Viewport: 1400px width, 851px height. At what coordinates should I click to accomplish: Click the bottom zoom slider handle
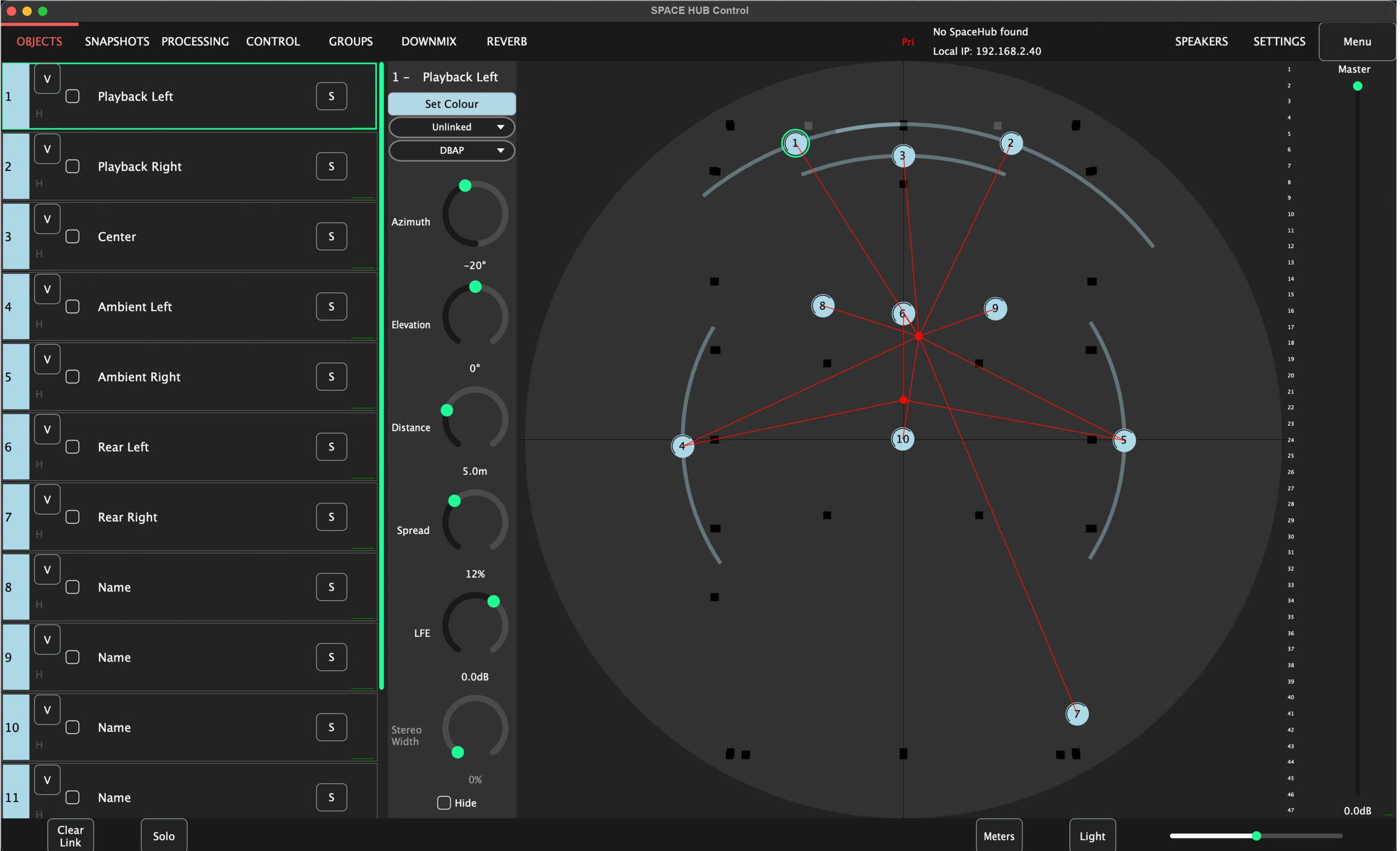[1257, 836]
